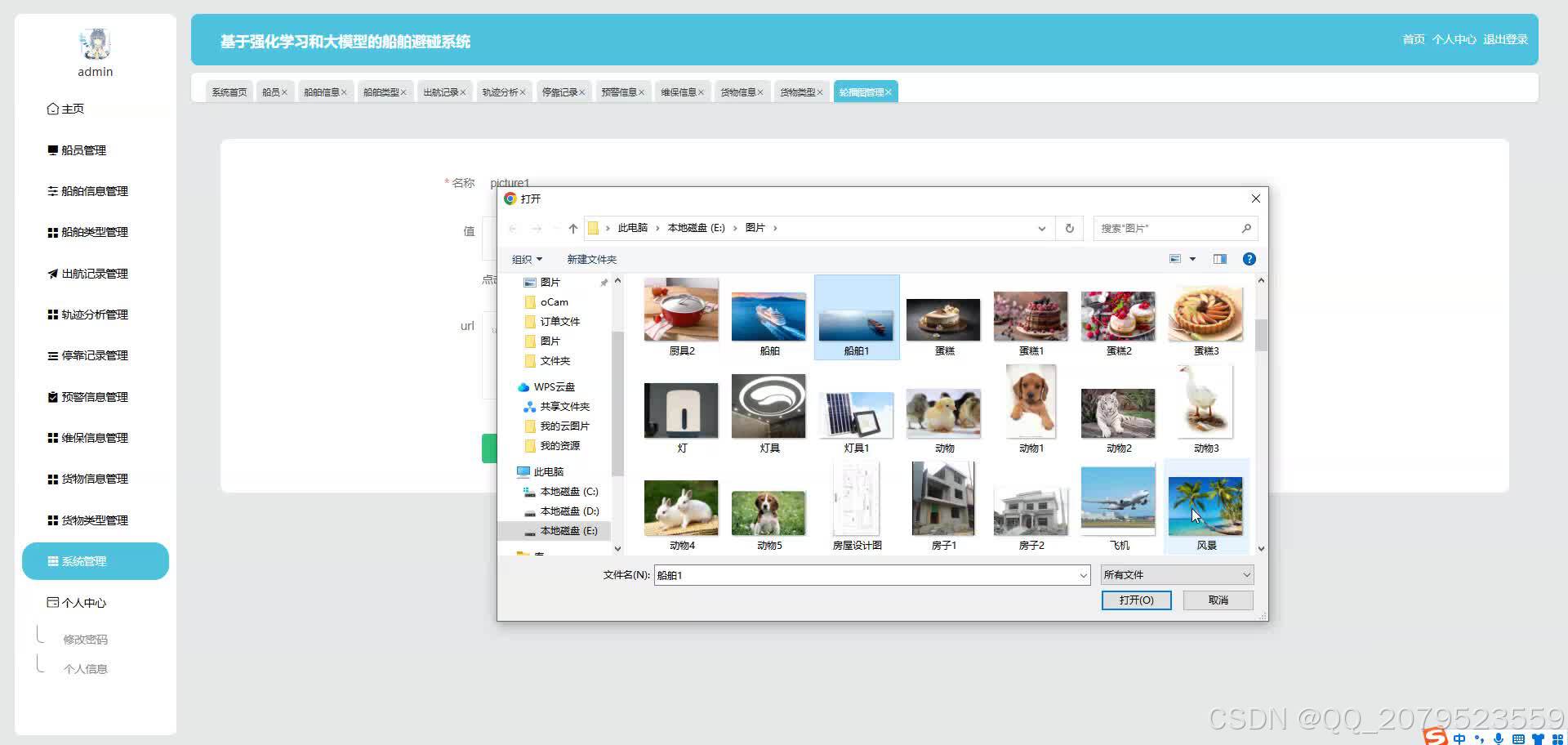
Task: Toggle the preview pane icon
Action: 1220,259
